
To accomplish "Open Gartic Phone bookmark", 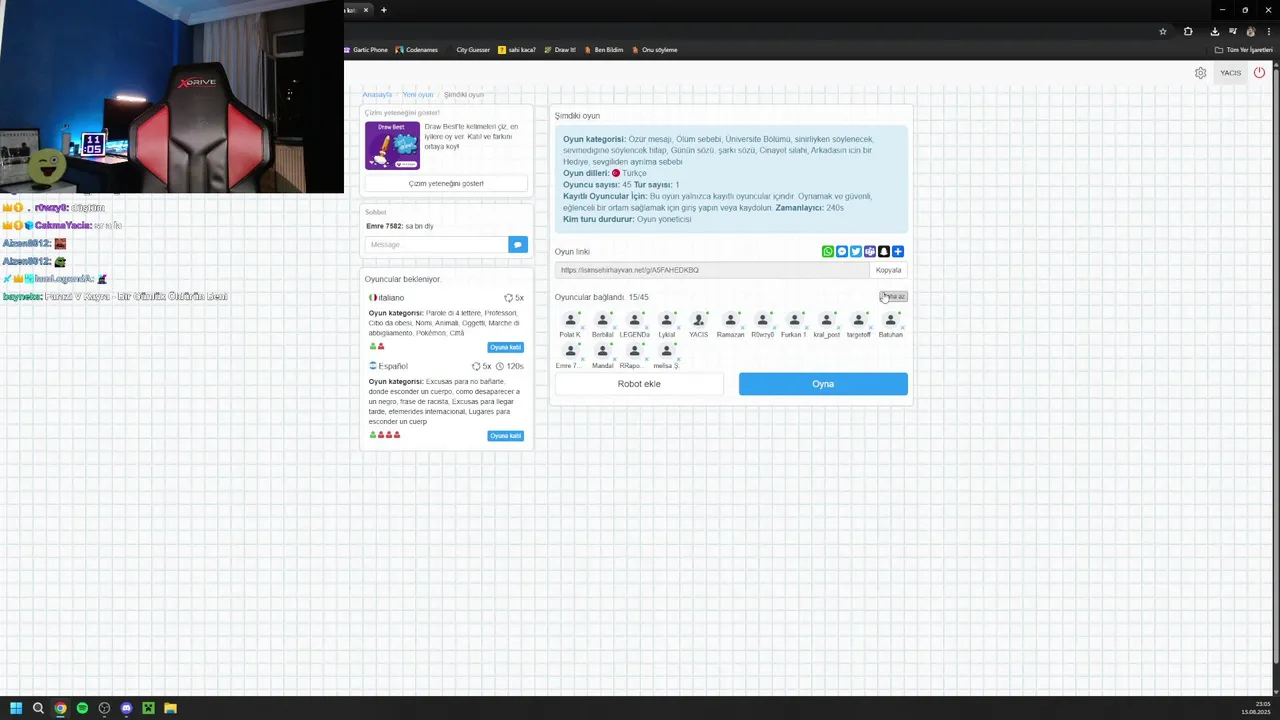I will (365, 50).
